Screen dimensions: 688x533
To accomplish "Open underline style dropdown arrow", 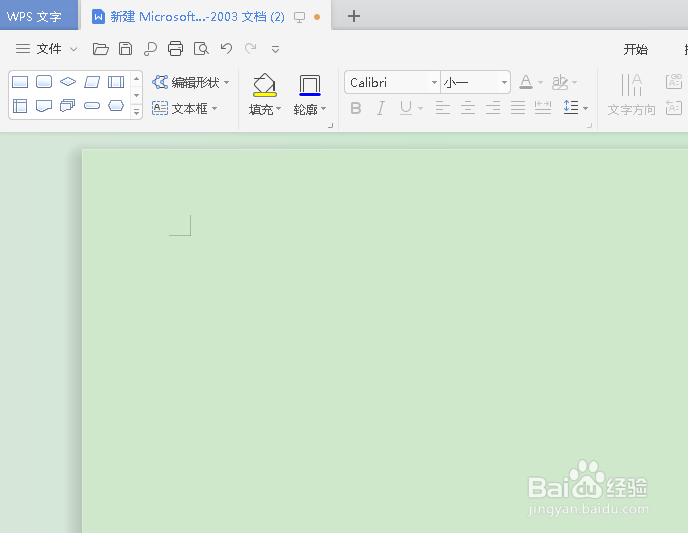I will [420, 108].
